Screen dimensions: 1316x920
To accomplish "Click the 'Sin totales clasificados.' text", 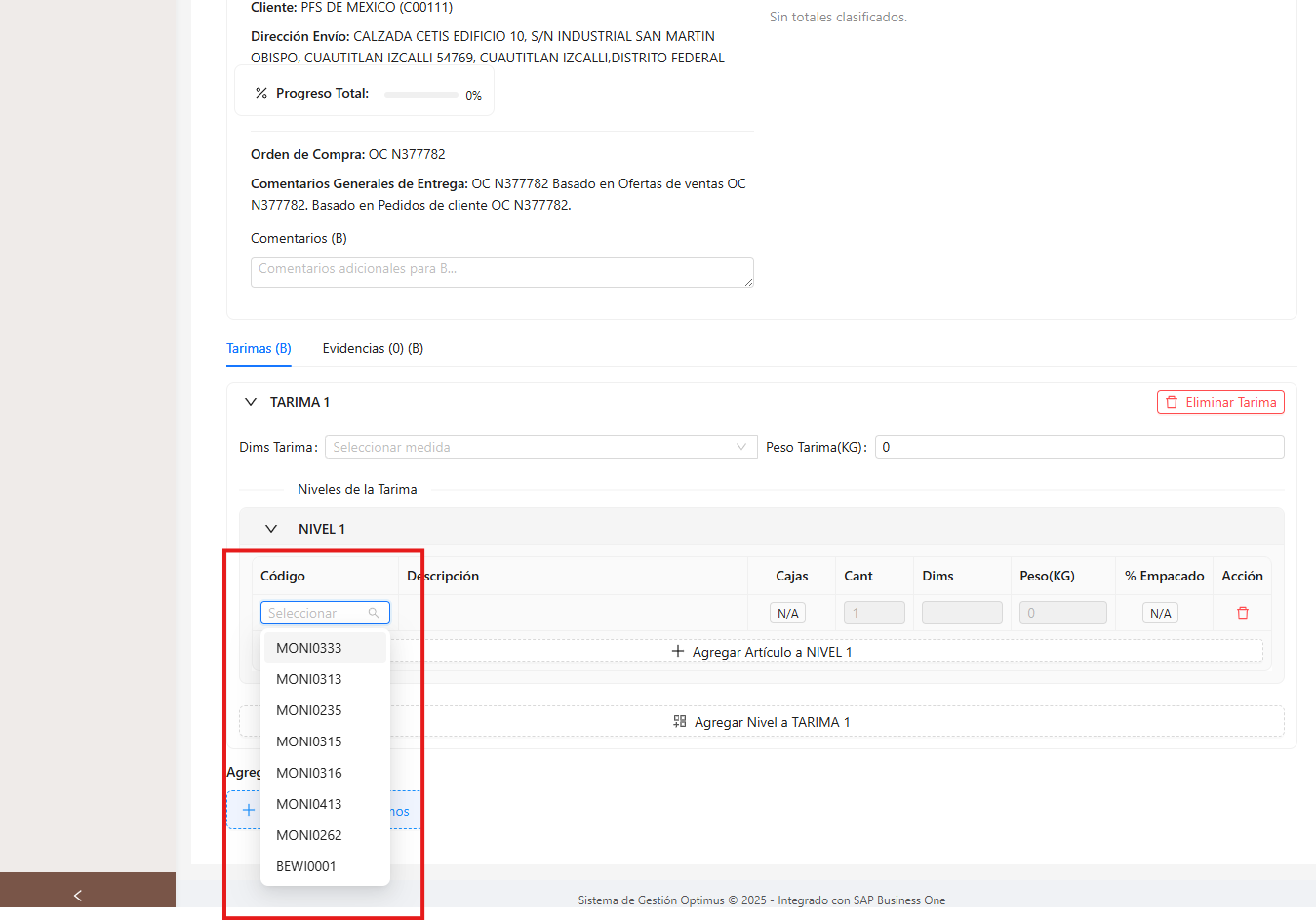I will 838,17.
